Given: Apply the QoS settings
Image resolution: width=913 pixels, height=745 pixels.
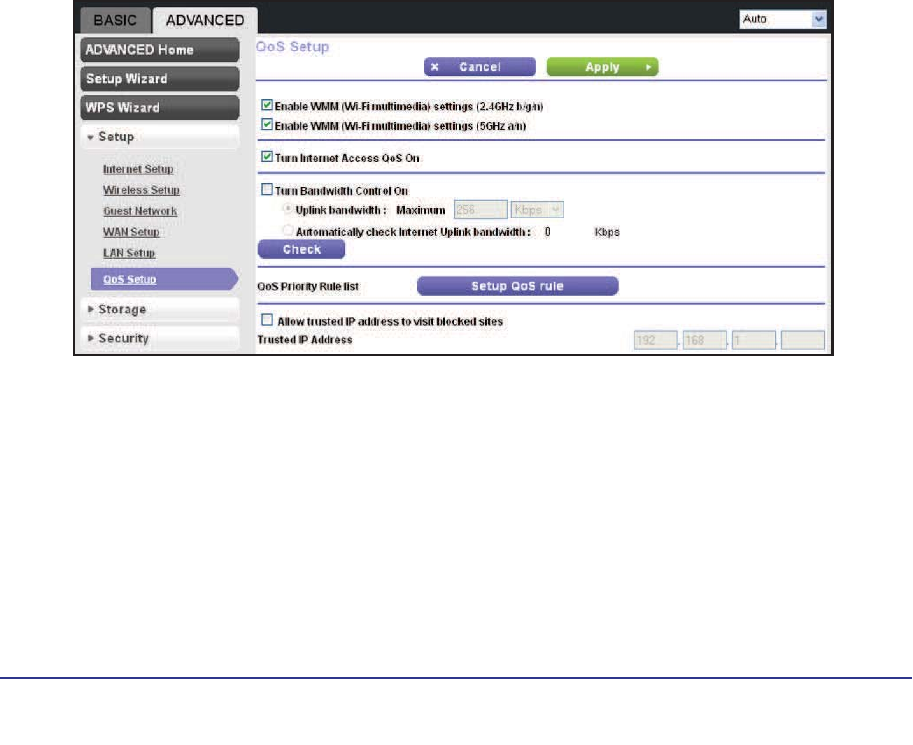Looking at the screenshot, I should point(603,67).
